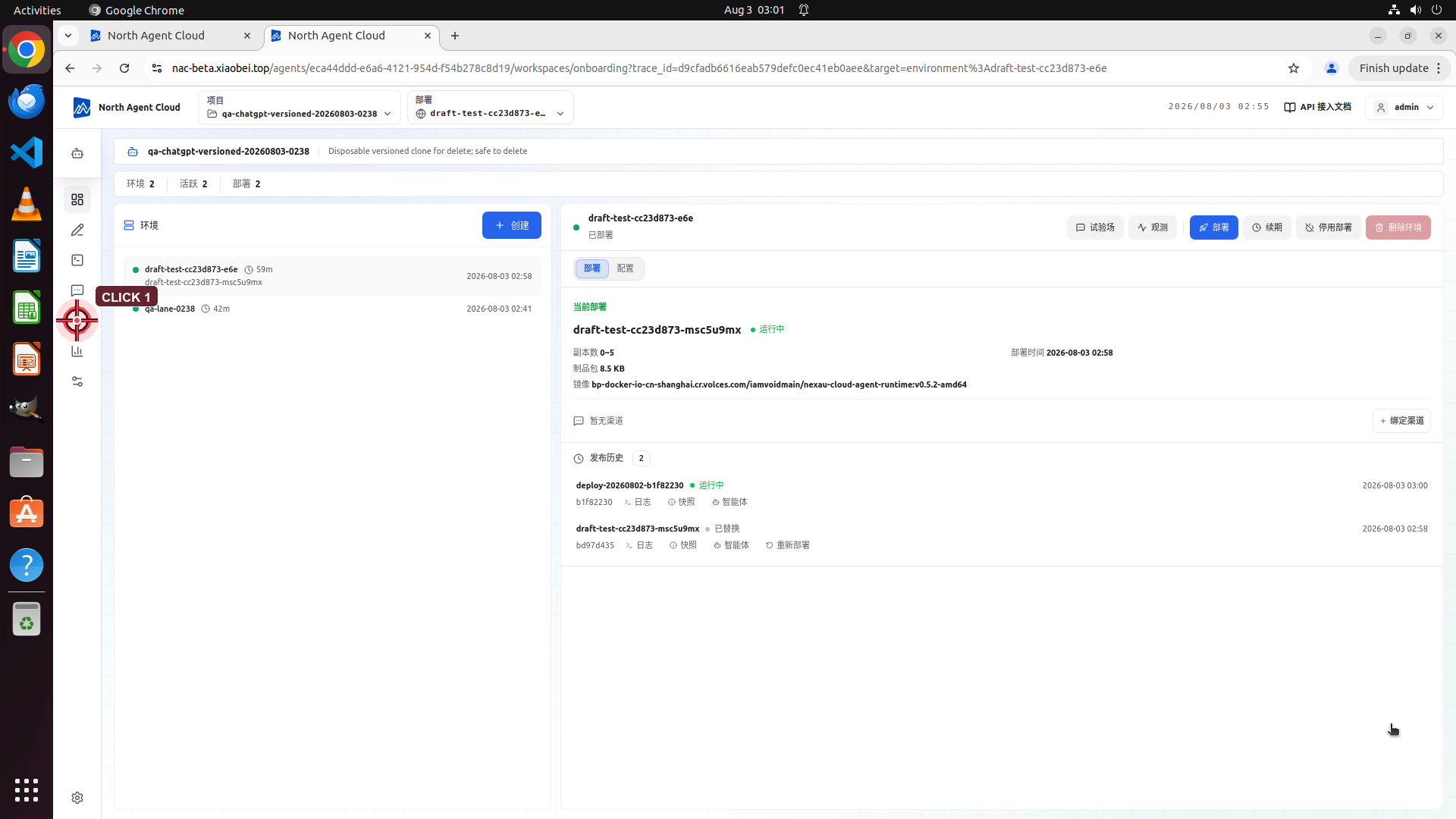Open the Trash from the dock
Viewport: 1456px width, 819px height.
27,620
